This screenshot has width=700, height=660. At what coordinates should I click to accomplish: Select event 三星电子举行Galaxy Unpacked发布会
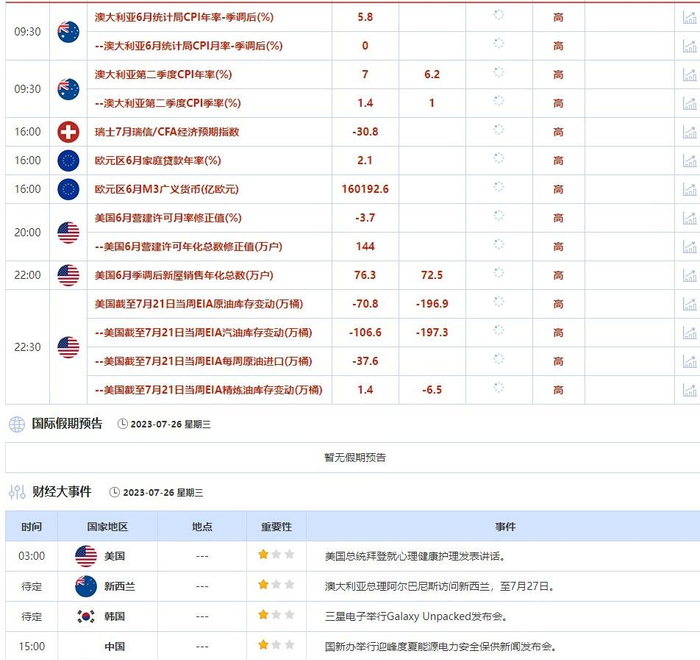416,617
